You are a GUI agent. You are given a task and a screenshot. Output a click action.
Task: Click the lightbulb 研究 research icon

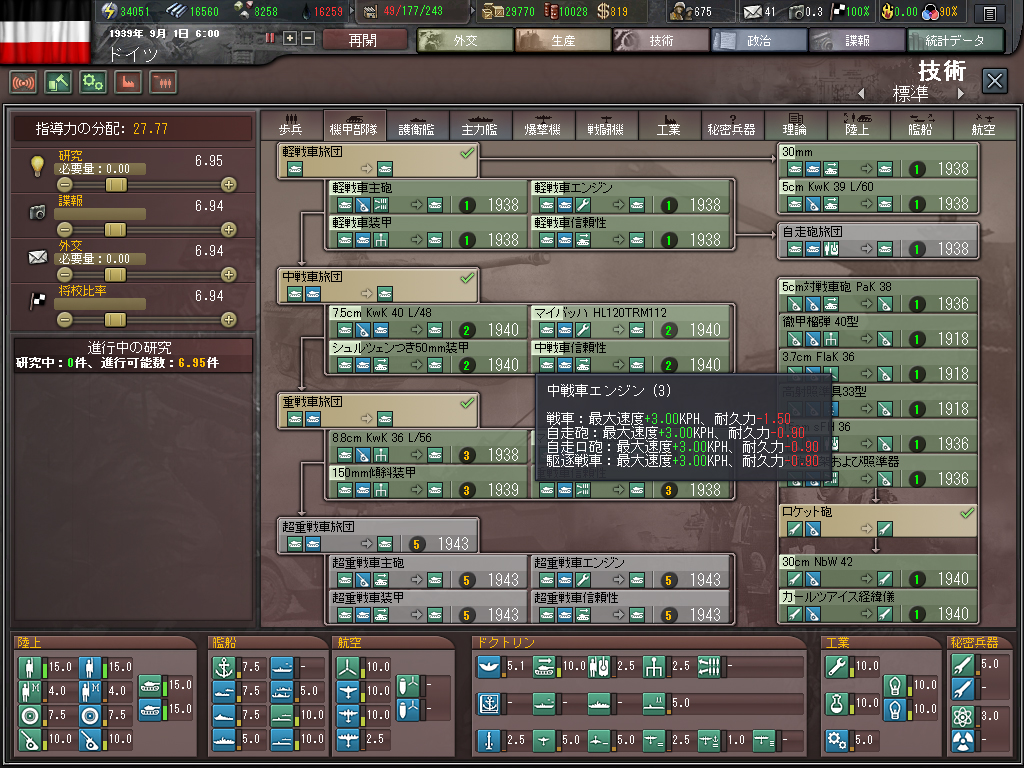click(38, 165)
